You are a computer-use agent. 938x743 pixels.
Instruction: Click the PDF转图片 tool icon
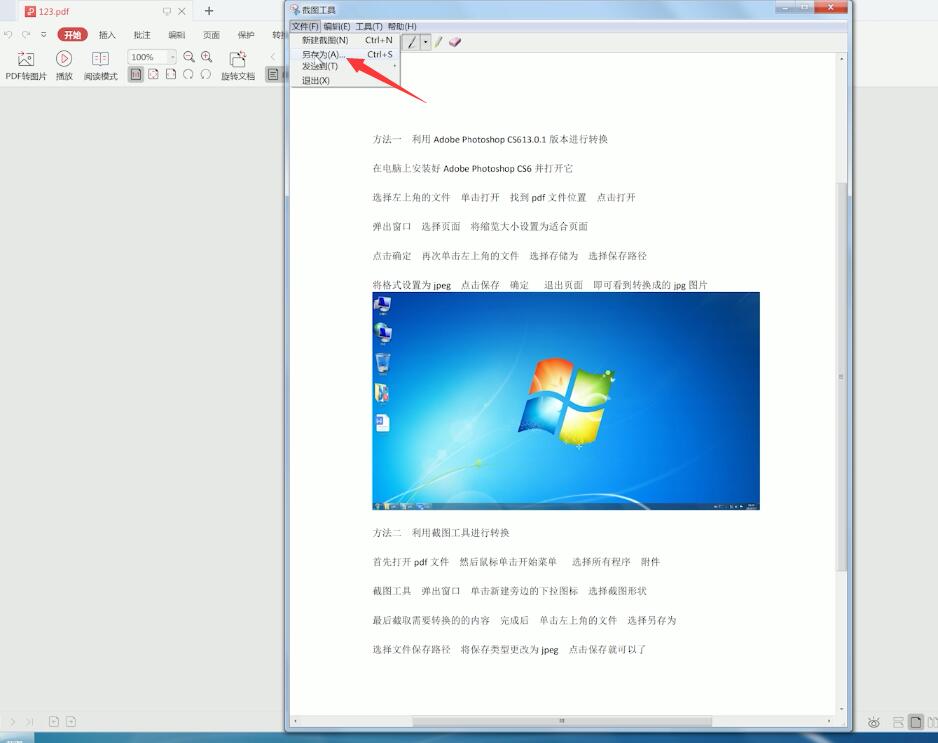click(26, 59)
